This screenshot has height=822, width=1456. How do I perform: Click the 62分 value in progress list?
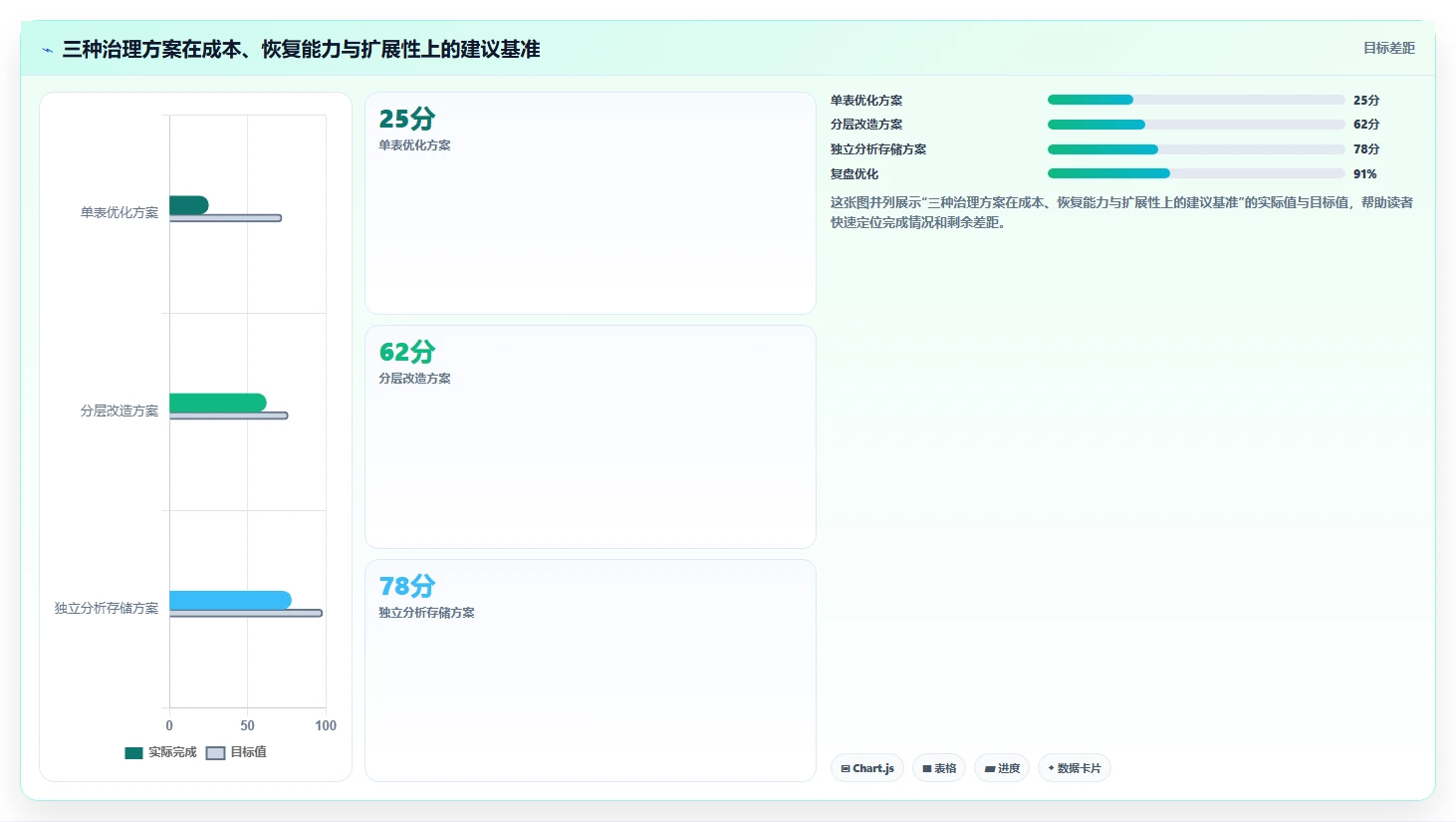(1366, 125)
